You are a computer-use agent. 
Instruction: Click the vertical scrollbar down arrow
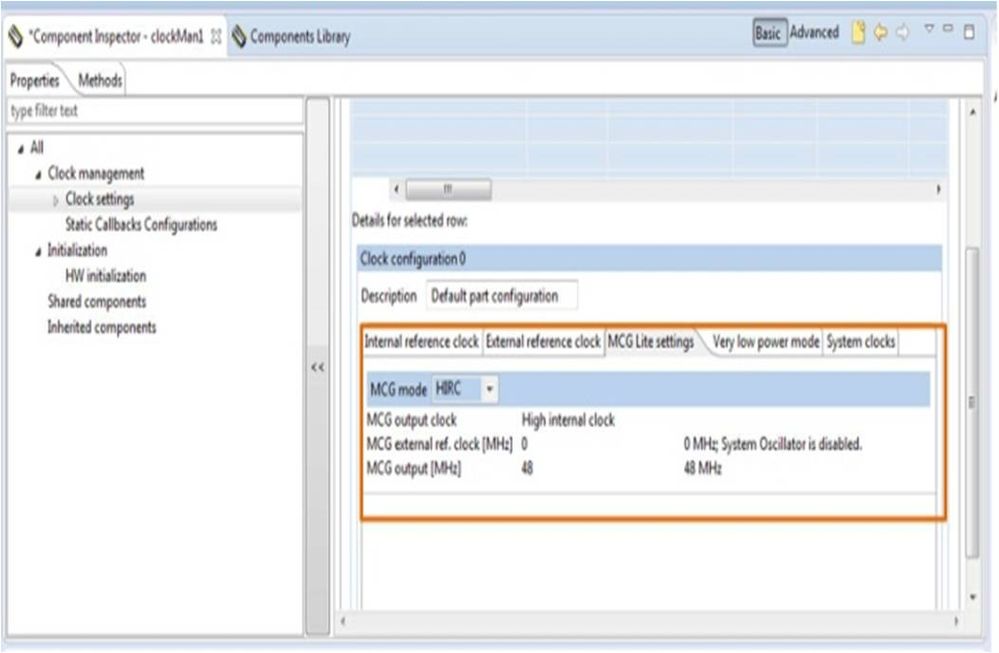[x=973, y=597]
